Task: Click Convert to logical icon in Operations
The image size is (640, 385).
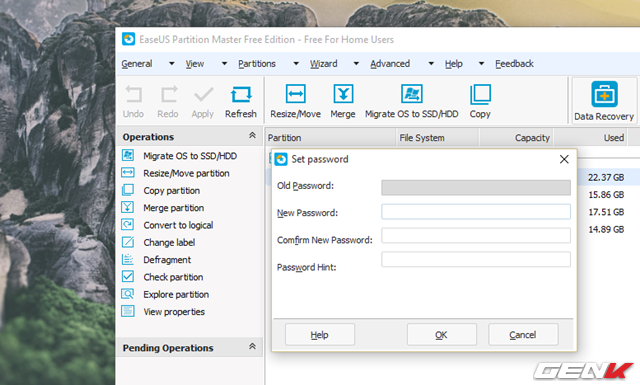Action: coord(128,225)
